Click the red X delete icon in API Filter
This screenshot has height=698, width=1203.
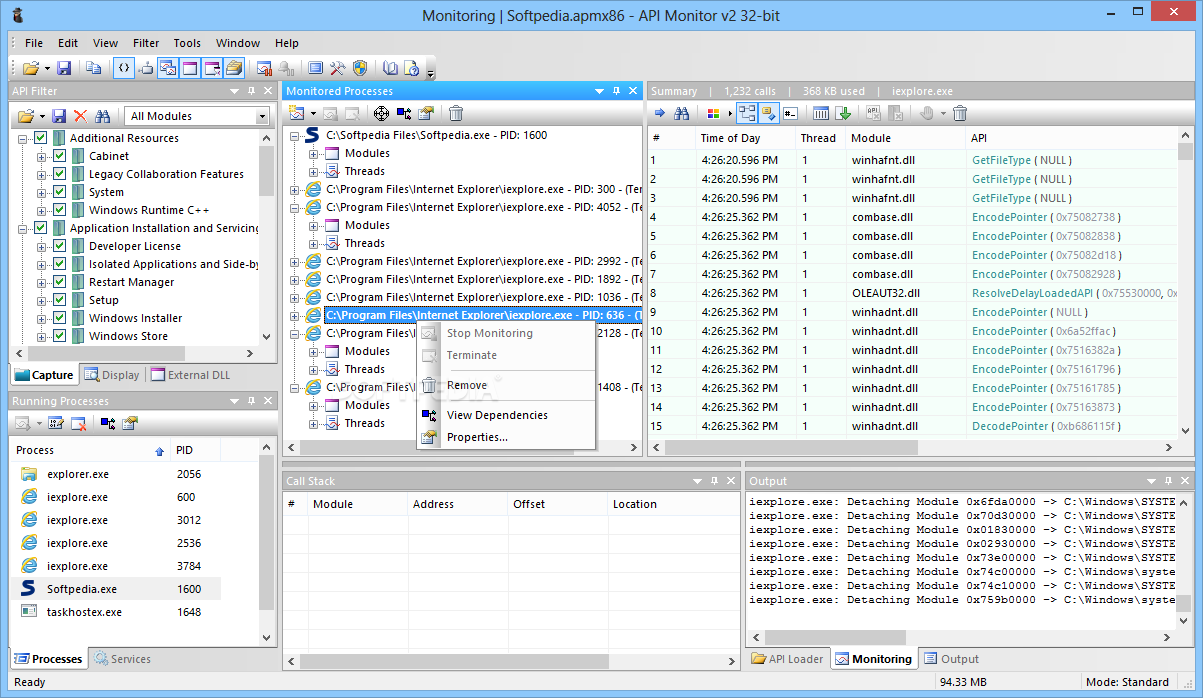(x=81, y=116)
